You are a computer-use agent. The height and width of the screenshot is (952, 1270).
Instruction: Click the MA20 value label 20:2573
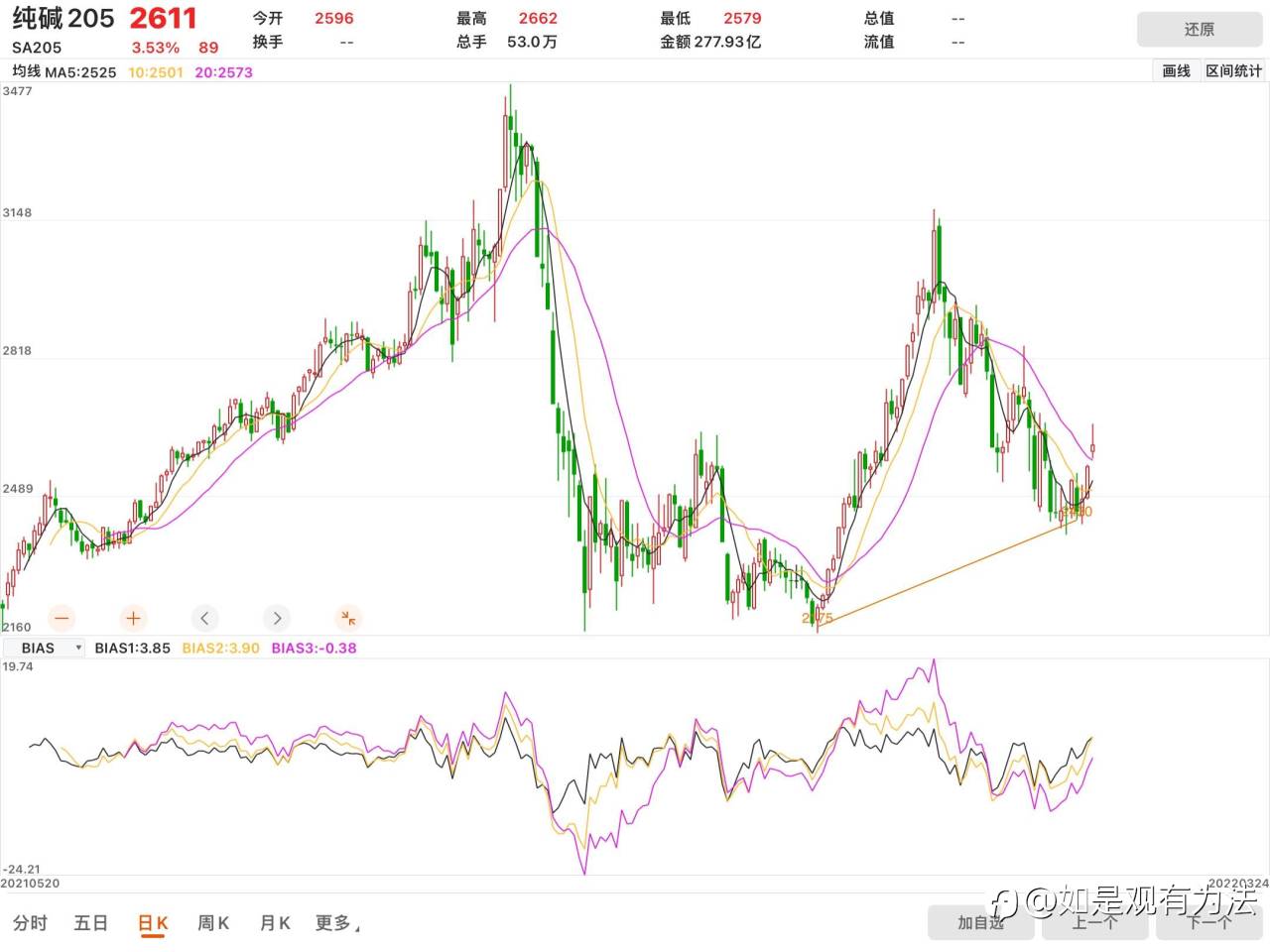coord(223,72)
